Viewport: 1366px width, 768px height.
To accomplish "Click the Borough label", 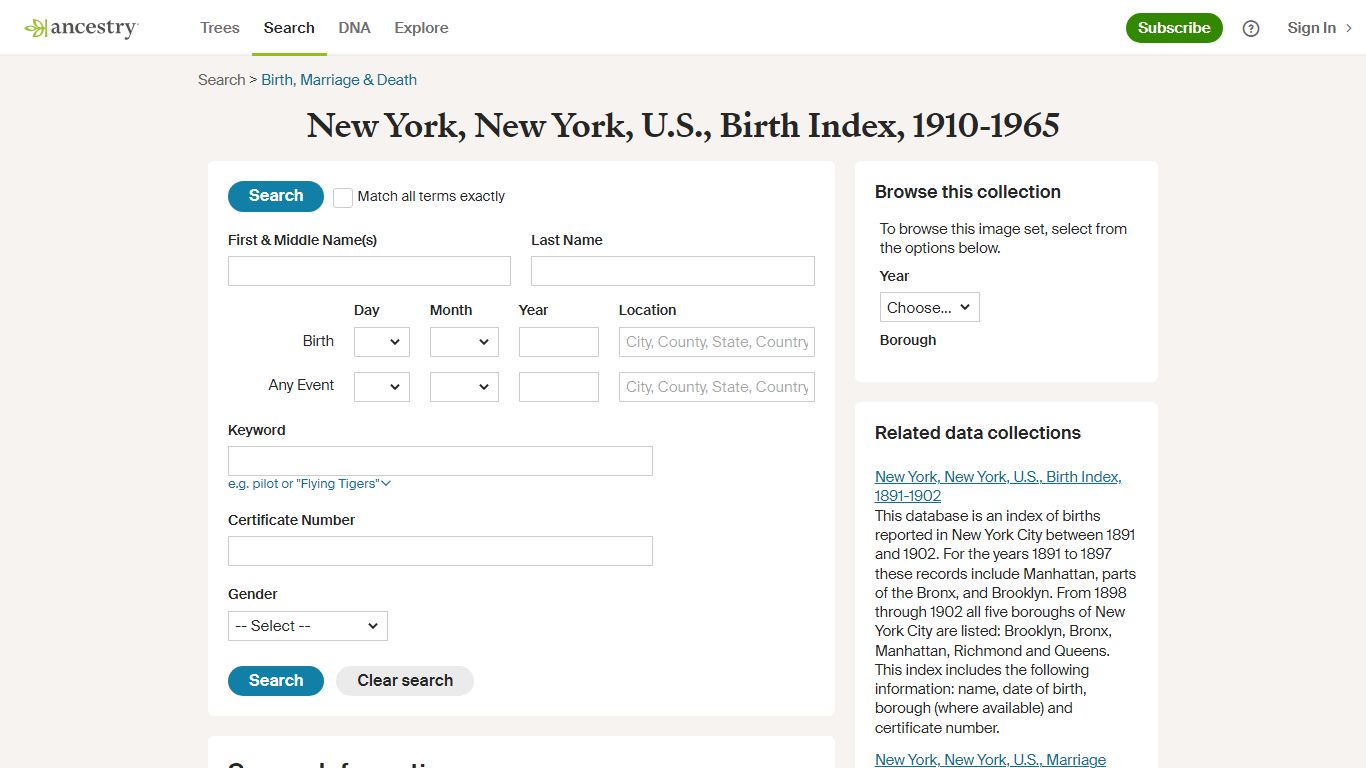I will point(908,340).
